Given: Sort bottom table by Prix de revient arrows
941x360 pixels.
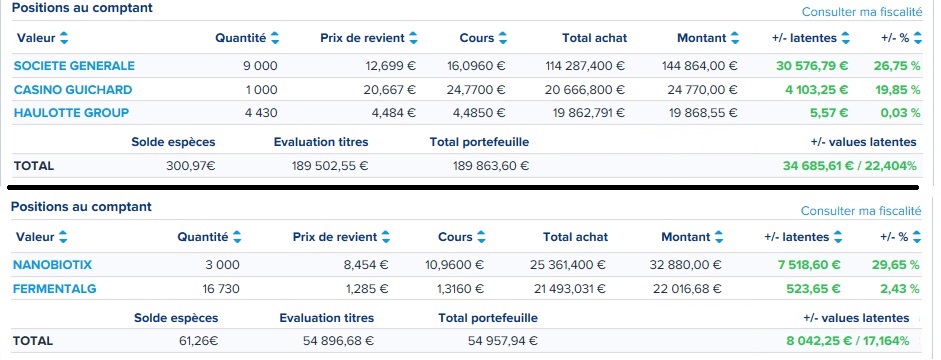Looking at the screenshot, I should (386, 237).
